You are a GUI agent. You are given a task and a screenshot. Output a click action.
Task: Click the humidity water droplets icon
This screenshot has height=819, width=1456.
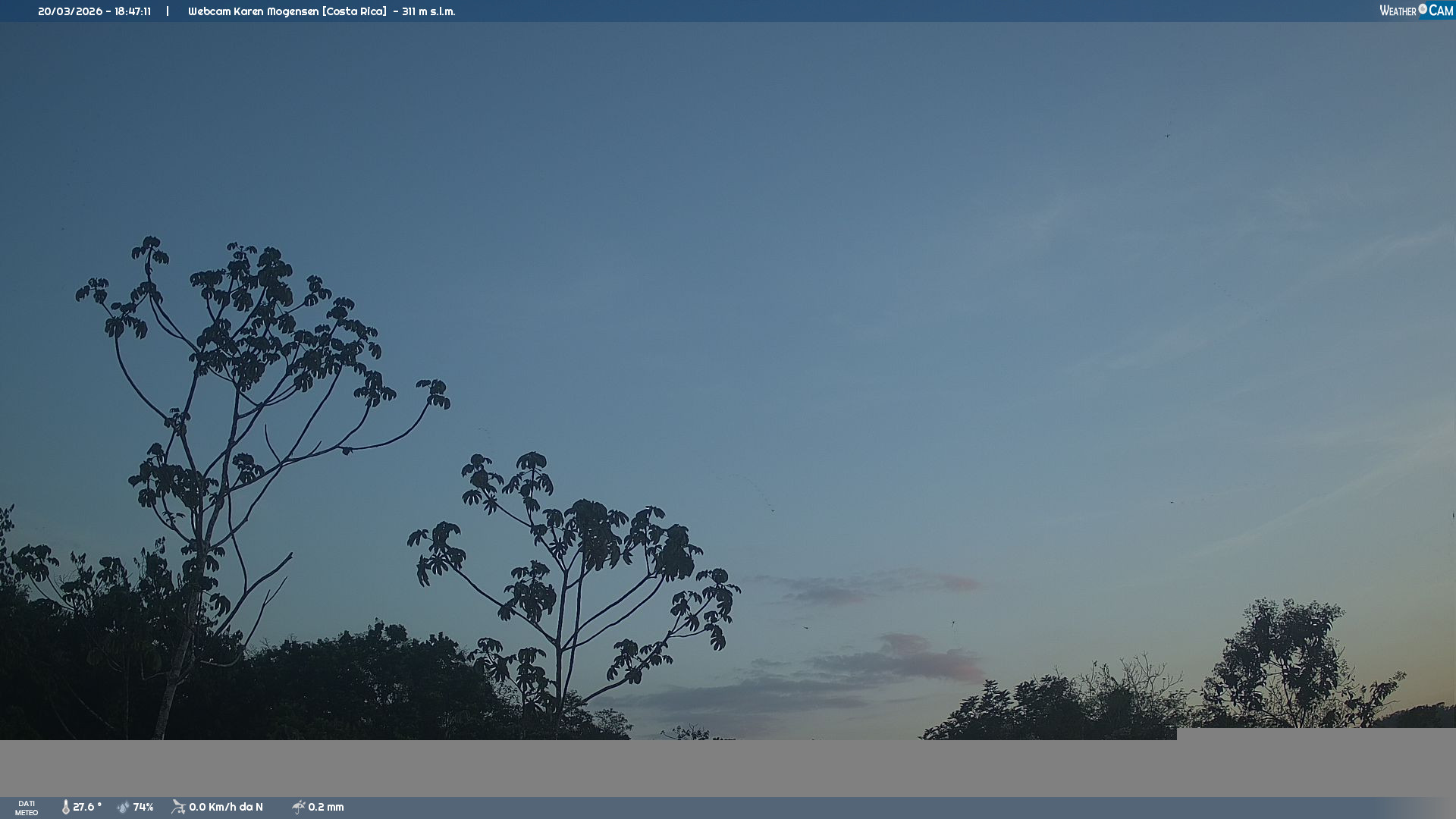coord(123,807)
